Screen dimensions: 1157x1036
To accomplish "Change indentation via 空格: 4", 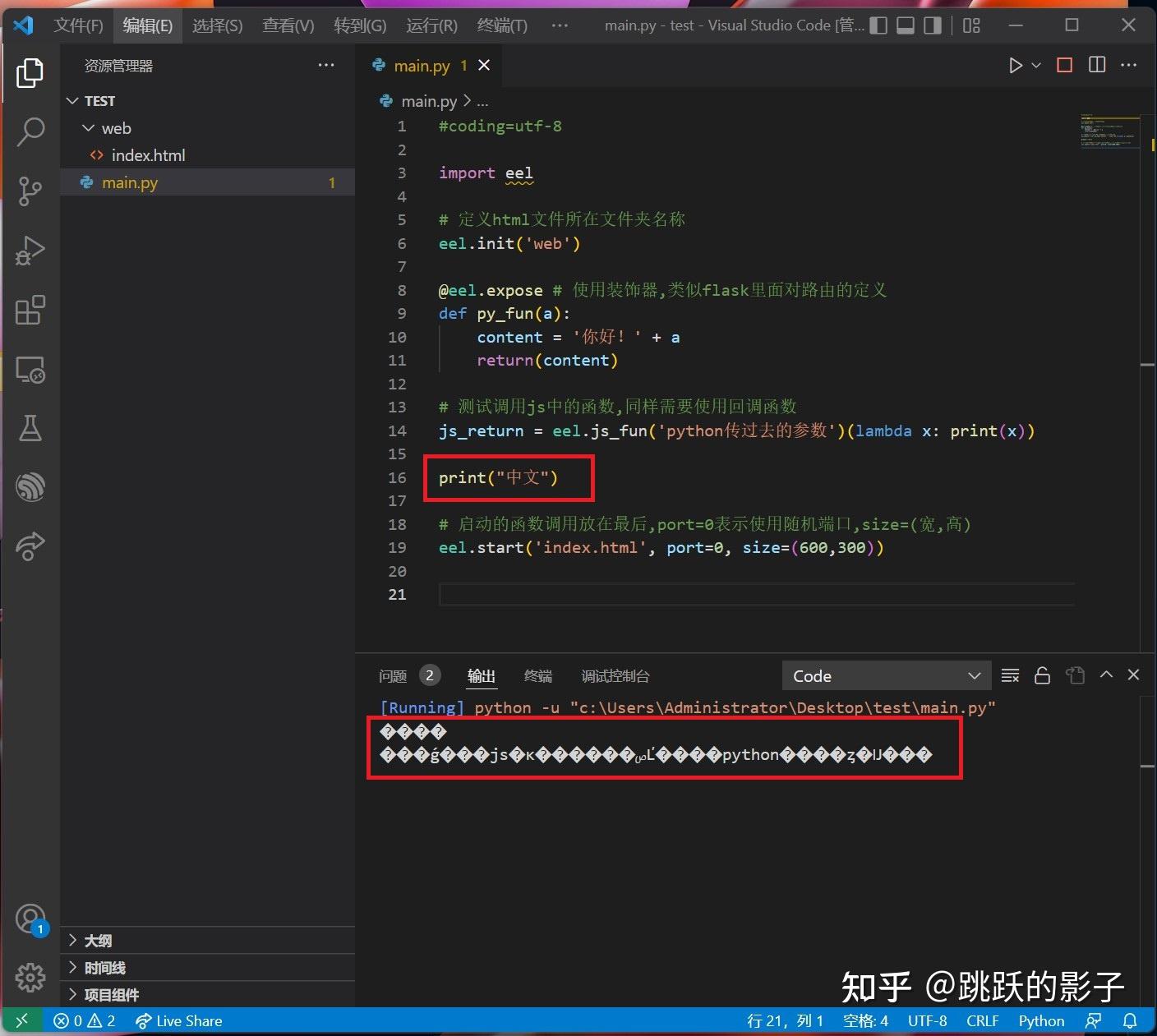I will 866,1021.
